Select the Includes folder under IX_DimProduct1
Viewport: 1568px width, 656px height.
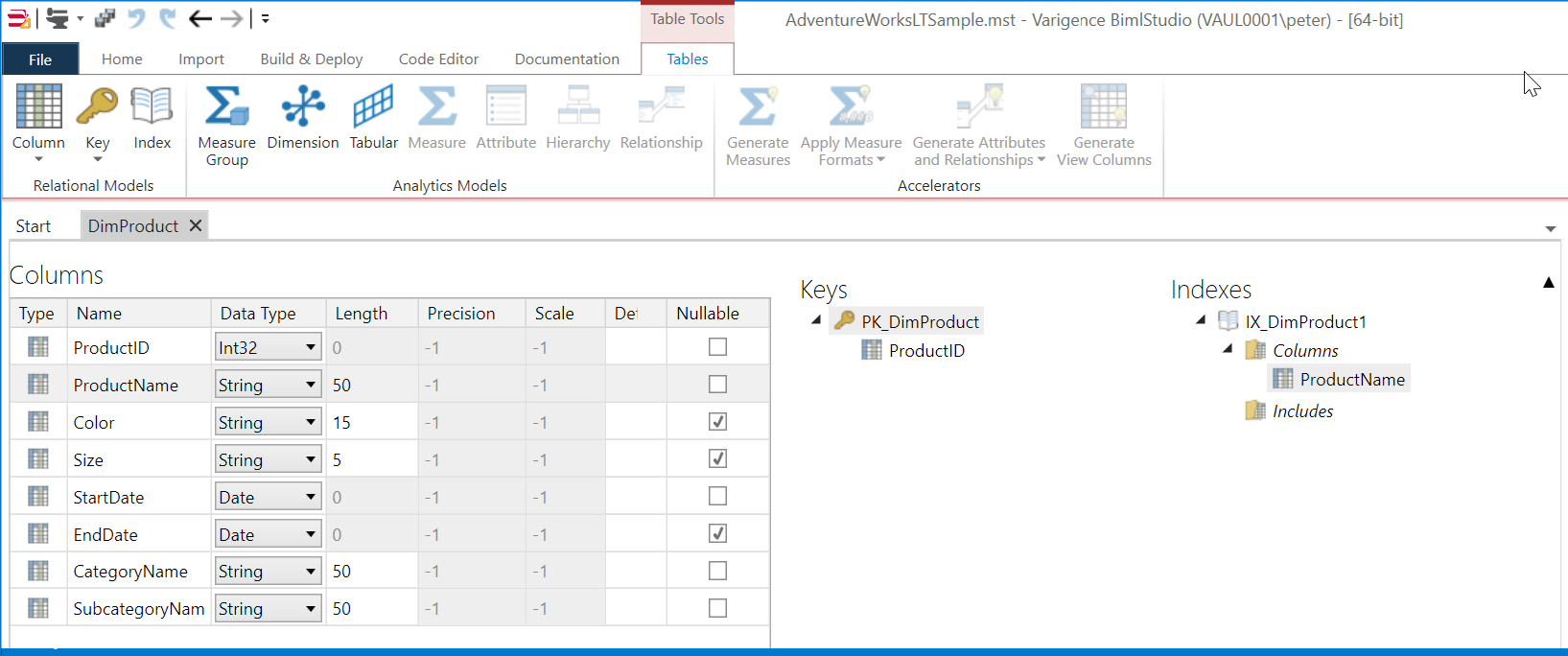(x=1301, y=411)
